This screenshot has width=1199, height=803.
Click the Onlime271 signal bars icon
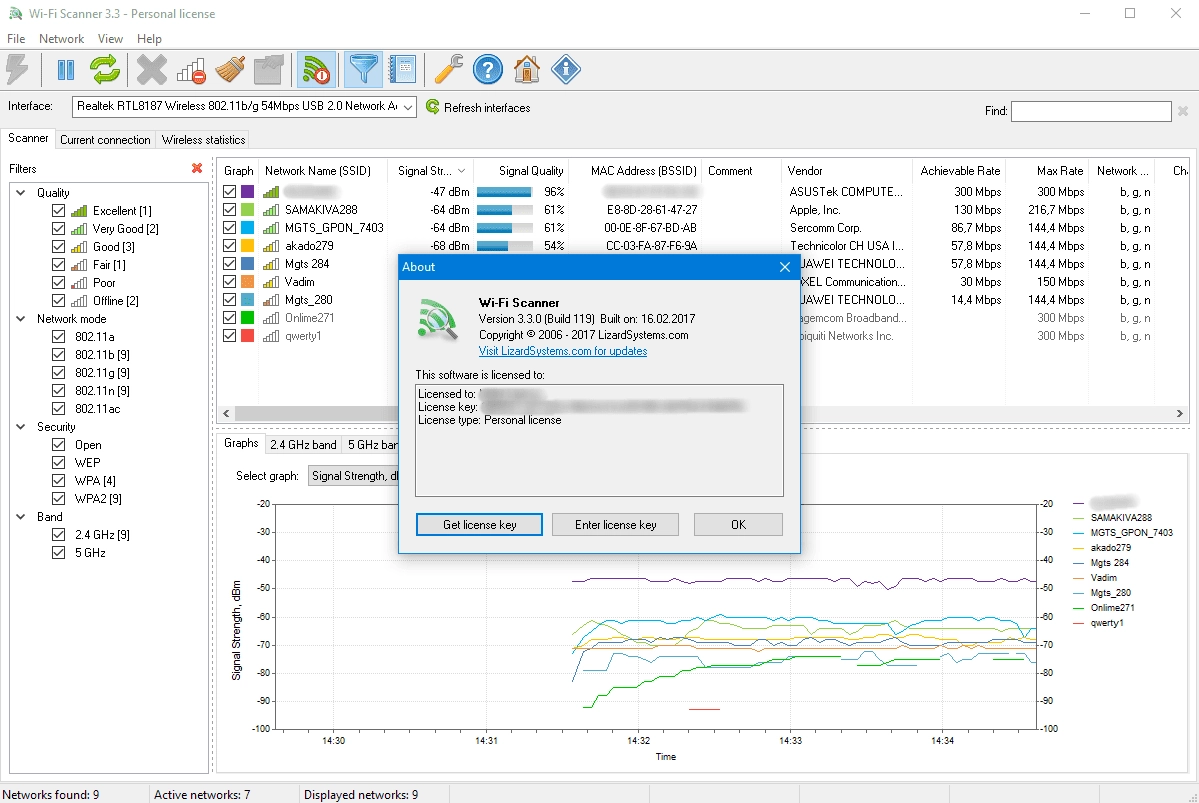271,317
